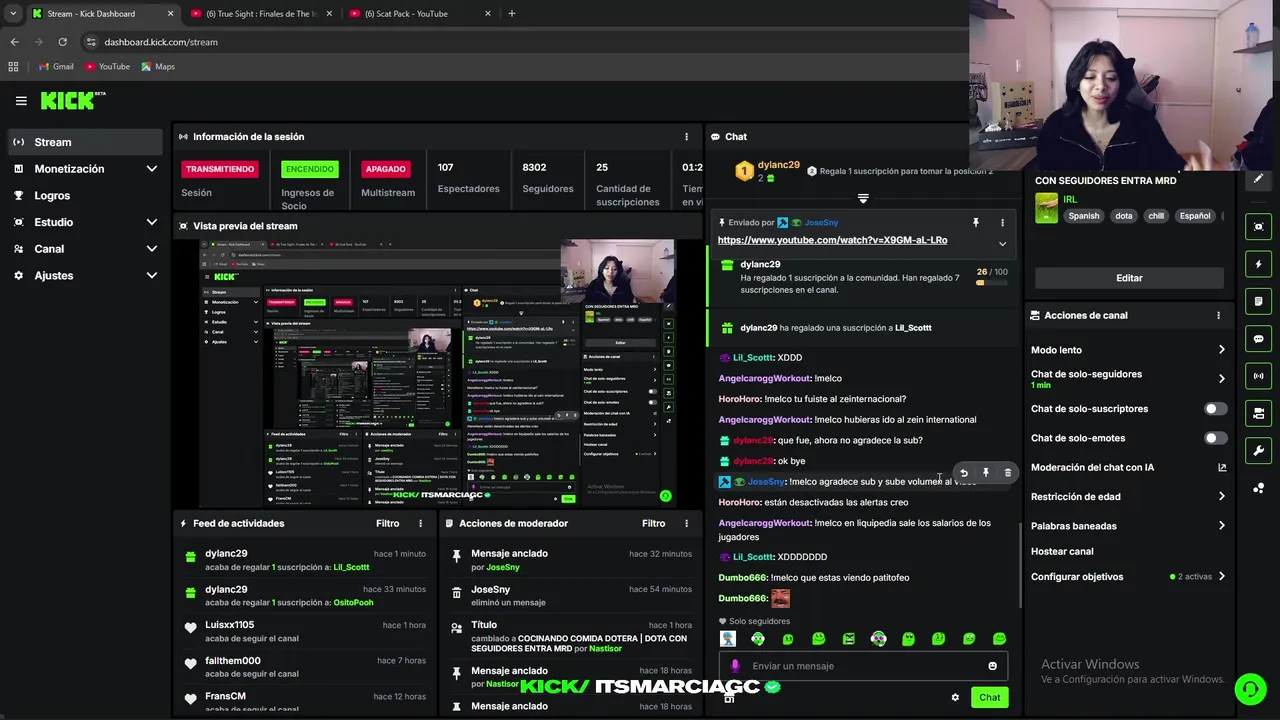Open Chat de solo-seguidores options
Screen dimensions: 1280x720
[x=1128, y=379]
